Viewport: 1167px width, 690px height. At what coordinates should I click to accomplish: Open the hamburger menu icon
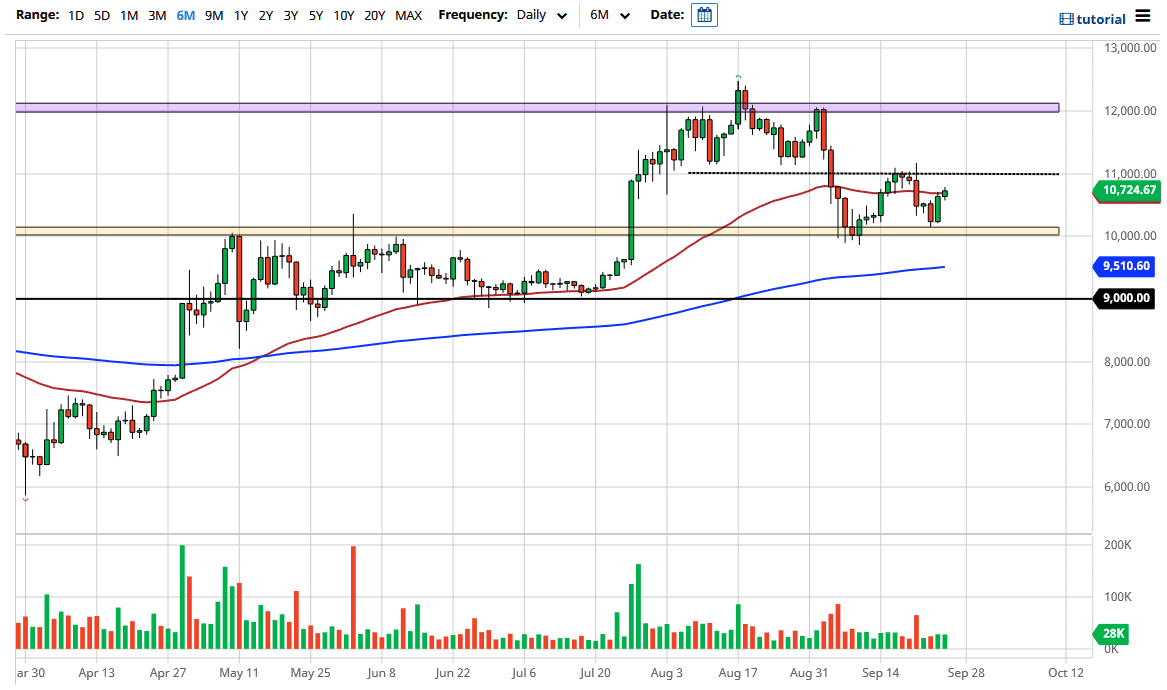[1142, 16]
